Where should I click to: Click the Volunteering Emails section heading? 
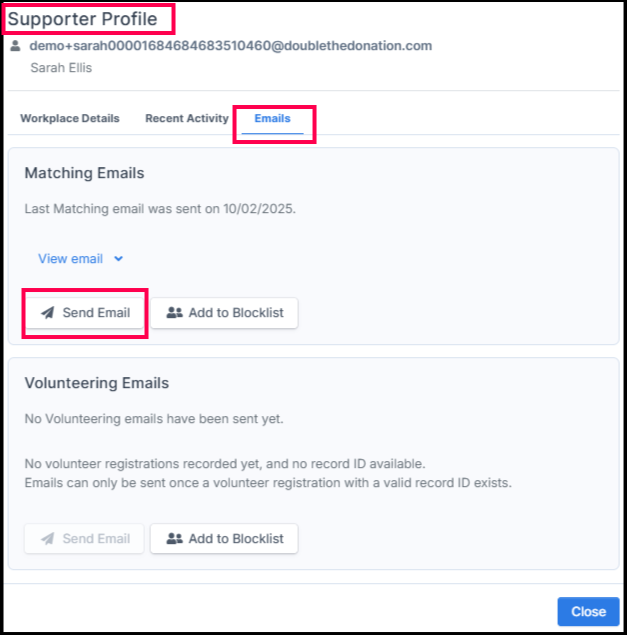tap(96, 383)
